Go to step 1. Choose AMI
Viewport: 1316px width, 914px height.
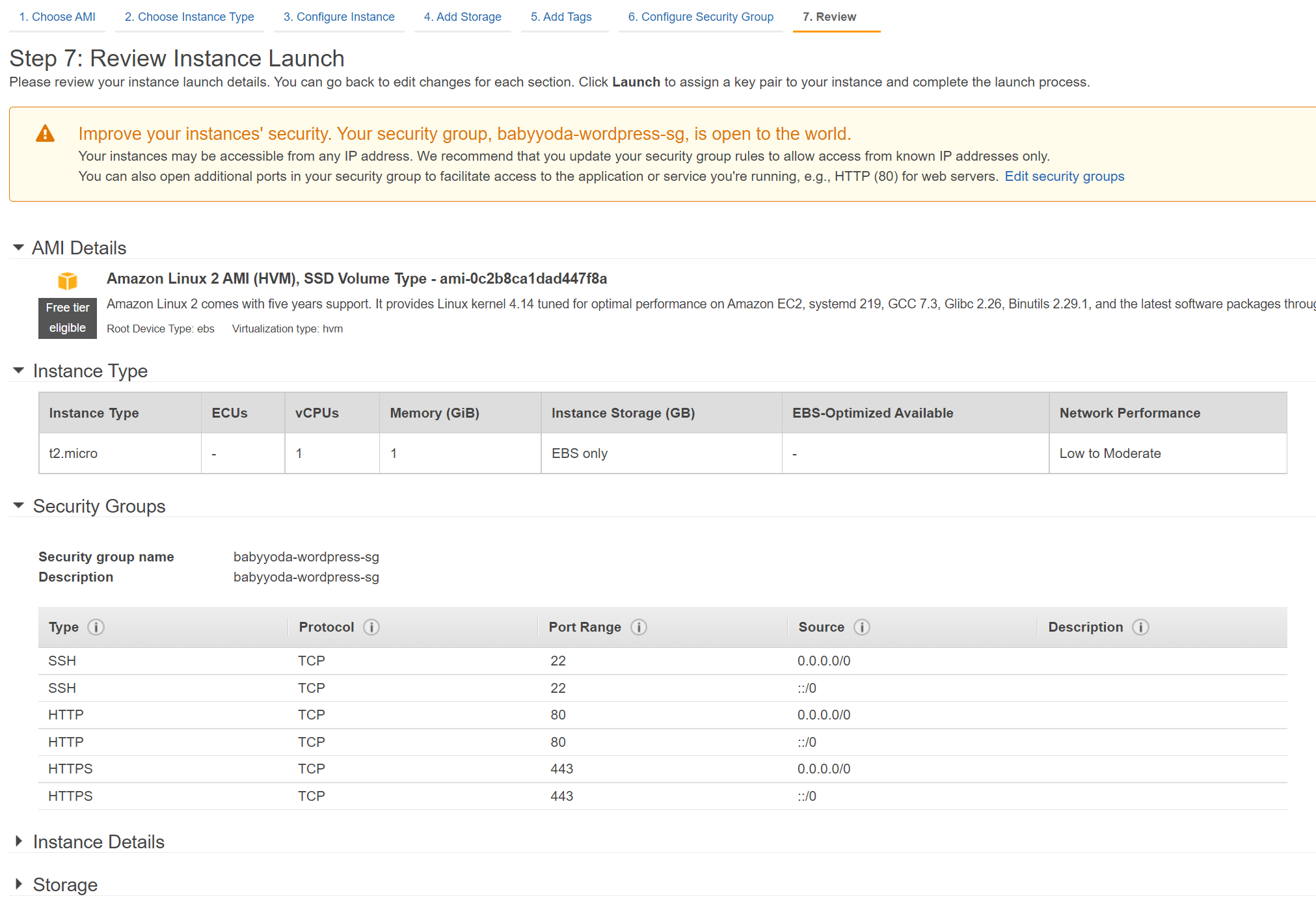tap(57, 17)
